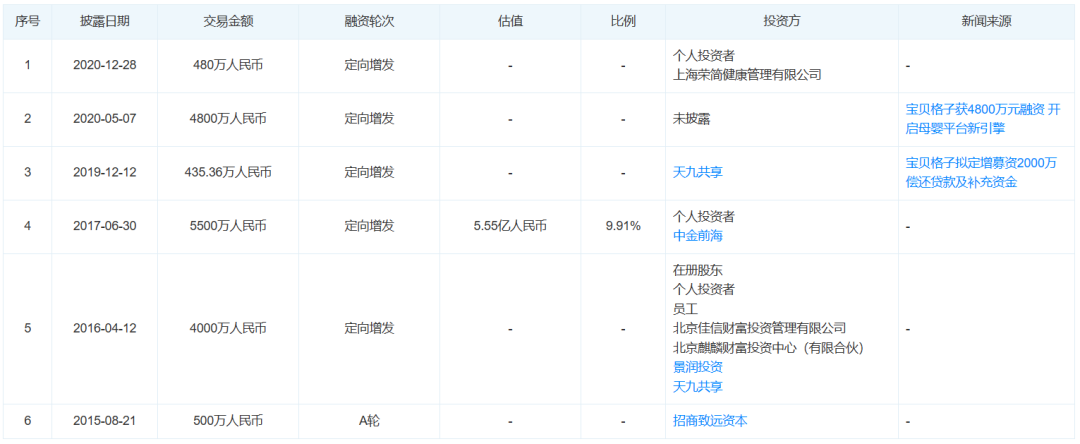Screen dimensions: 1080x444
Task: Select the 北京麒麟财富投资中心（有限合伙） investor text
Action: (x=769, y=348)
